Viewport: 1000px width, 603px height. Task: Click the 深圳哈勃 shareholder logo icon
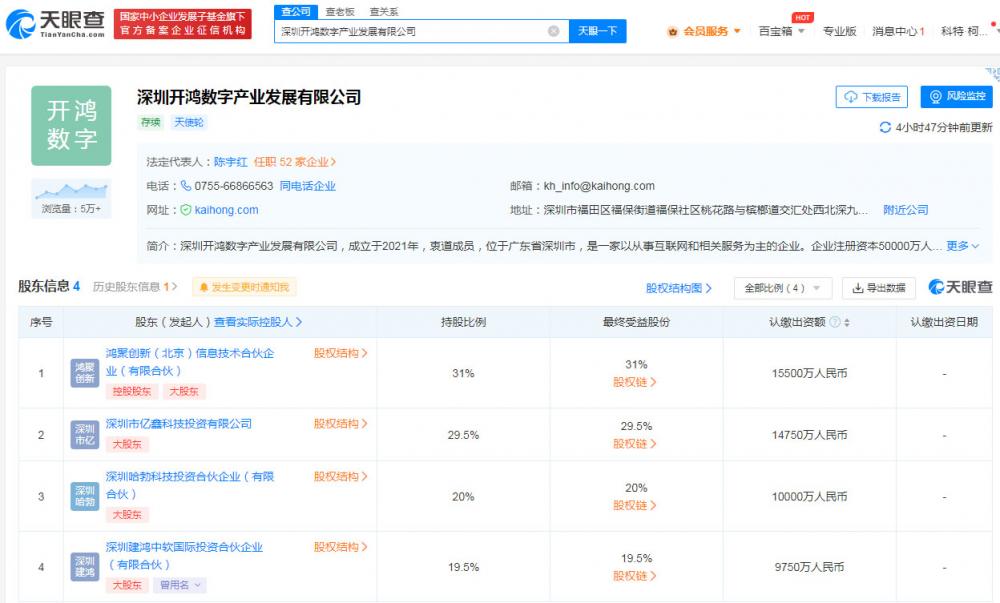point(84,497)
